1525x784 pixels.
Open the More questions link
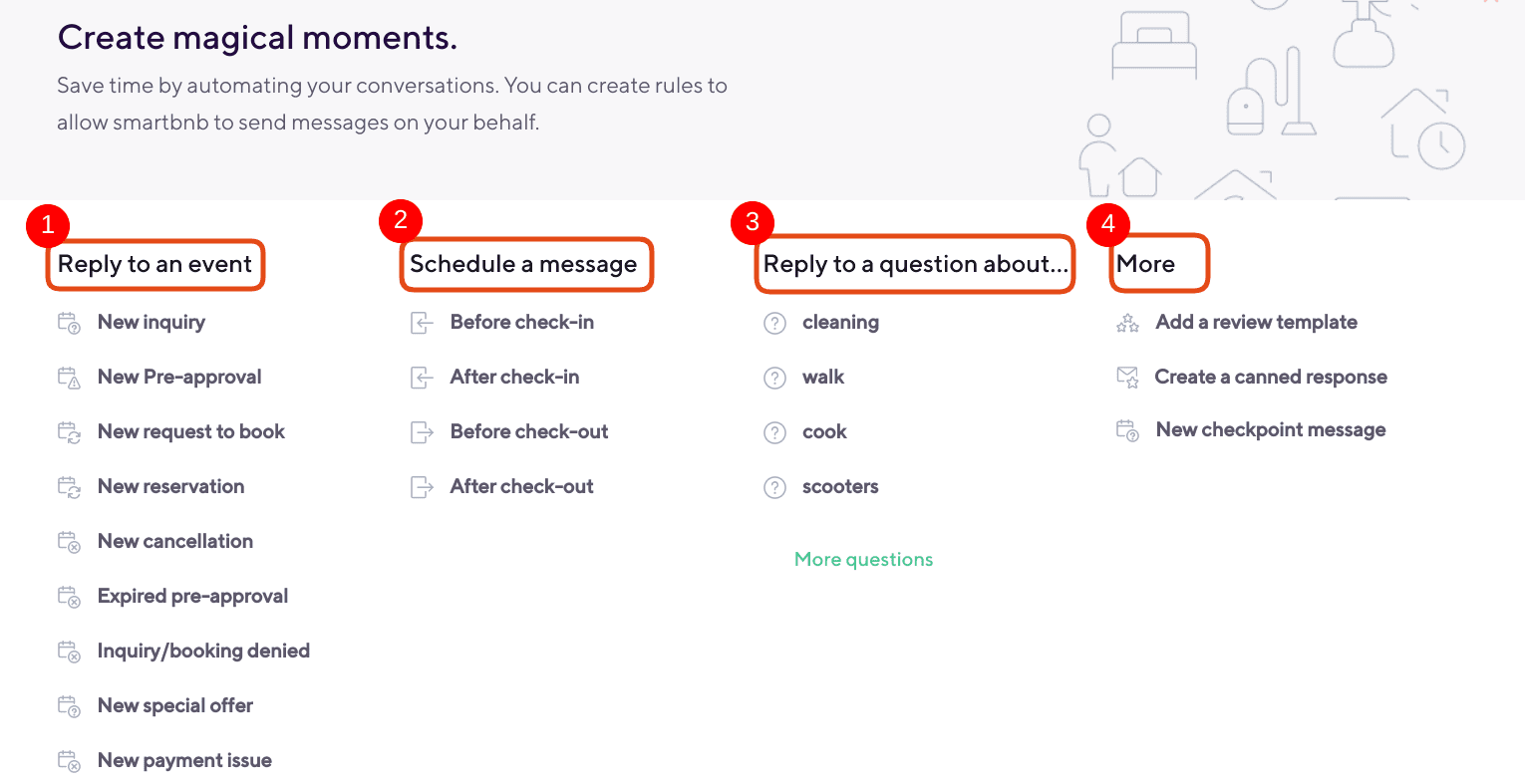coord(863,559)
